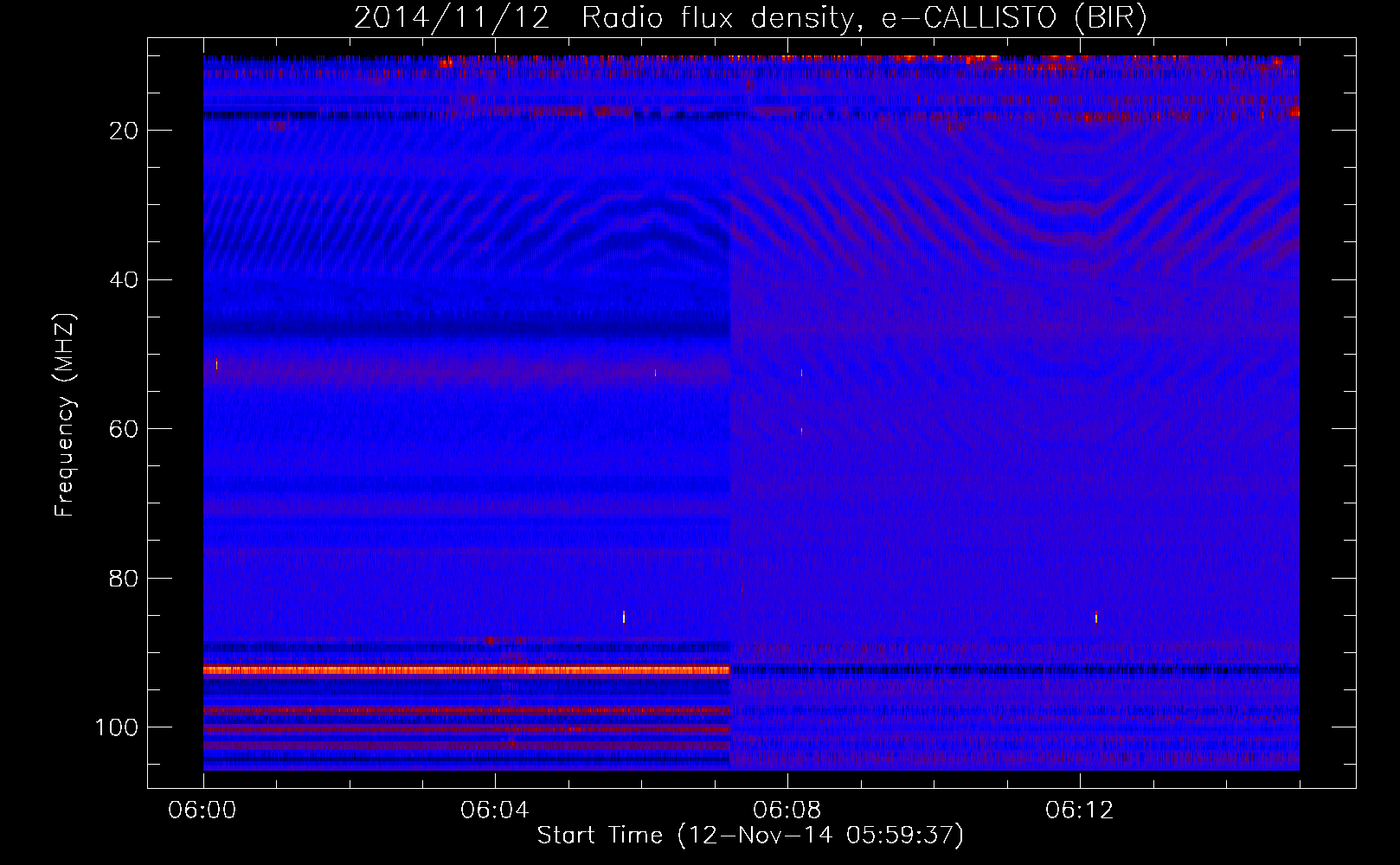Click the '60' frequency tick label
Screen dimensions: 1400x865
coord(124,429)
